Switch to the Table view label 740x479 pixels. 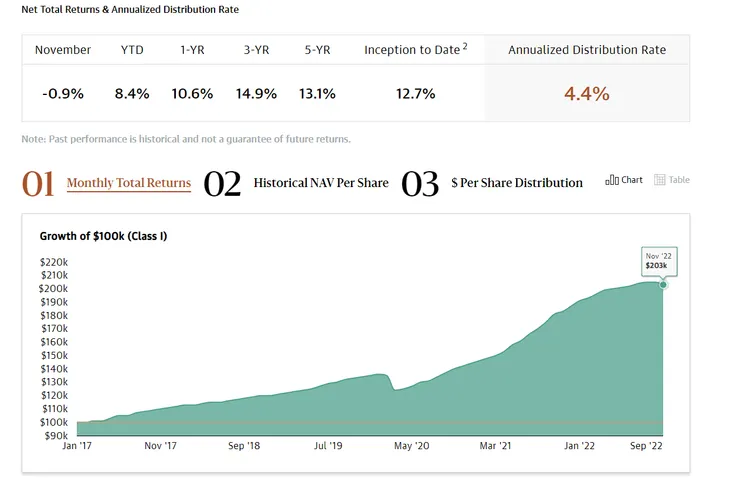(x=679, y=180)
